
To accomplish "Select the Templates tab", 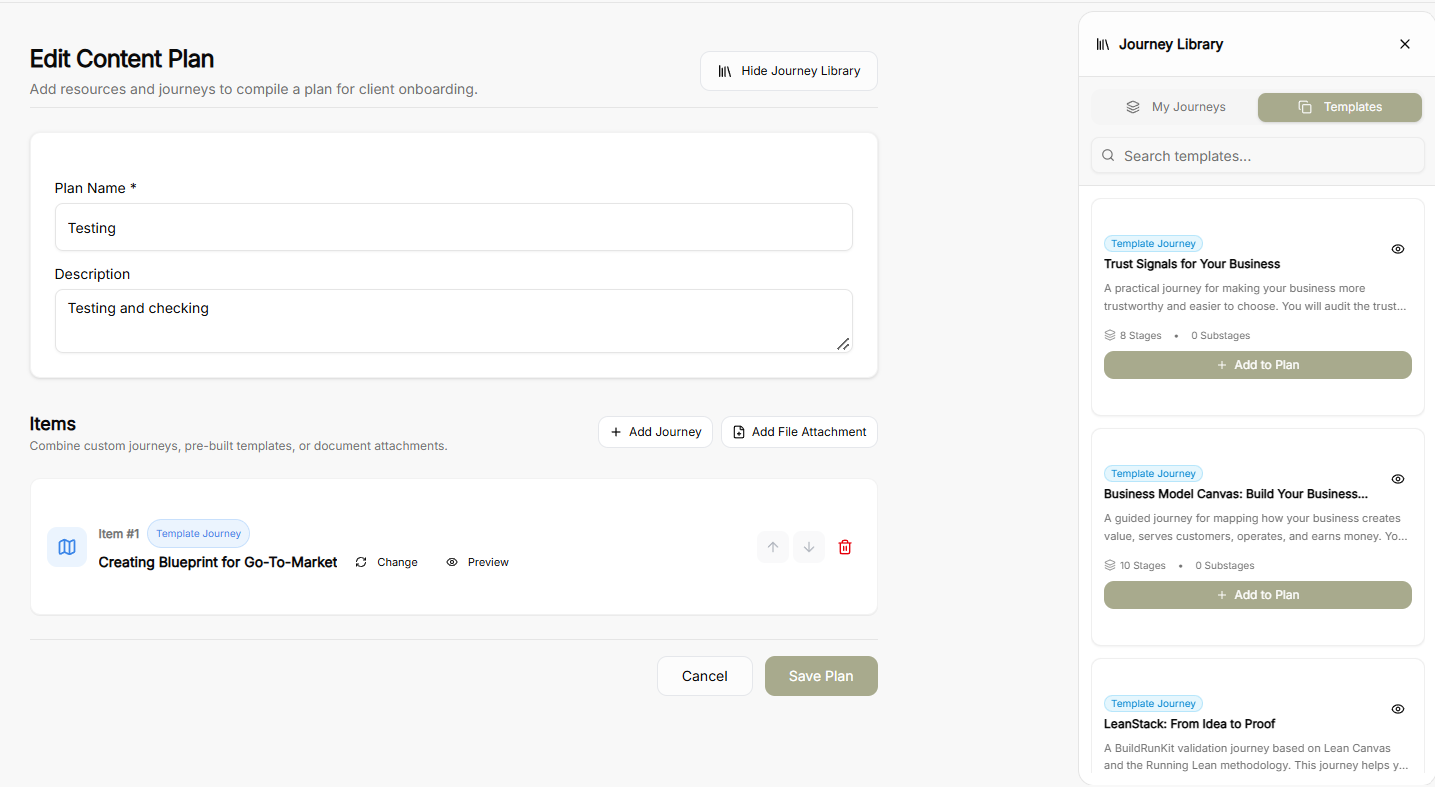I will (1340, 107).
